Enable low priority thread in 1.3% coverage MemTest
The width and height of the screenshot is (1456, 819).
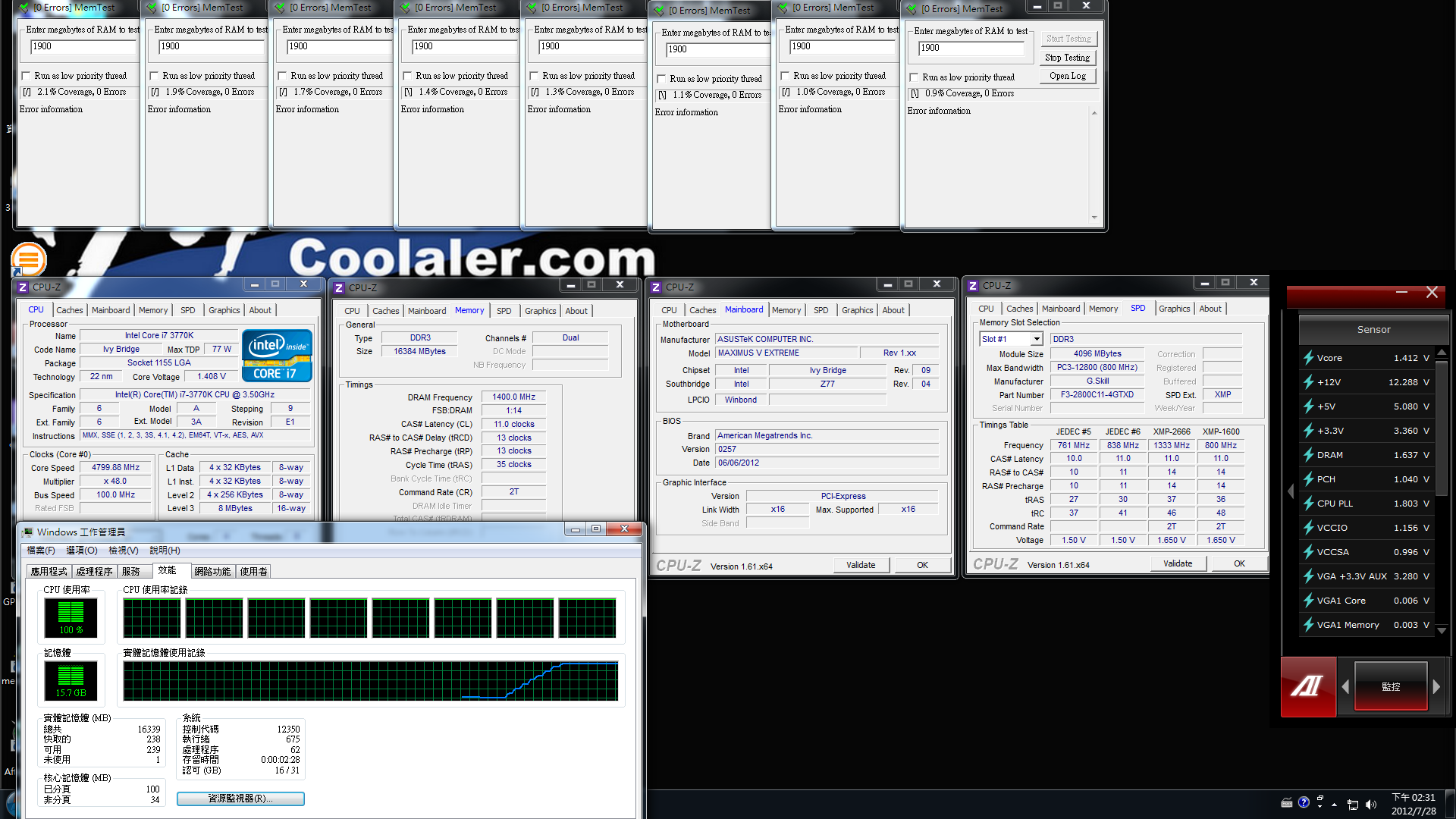tap(535, 76)
